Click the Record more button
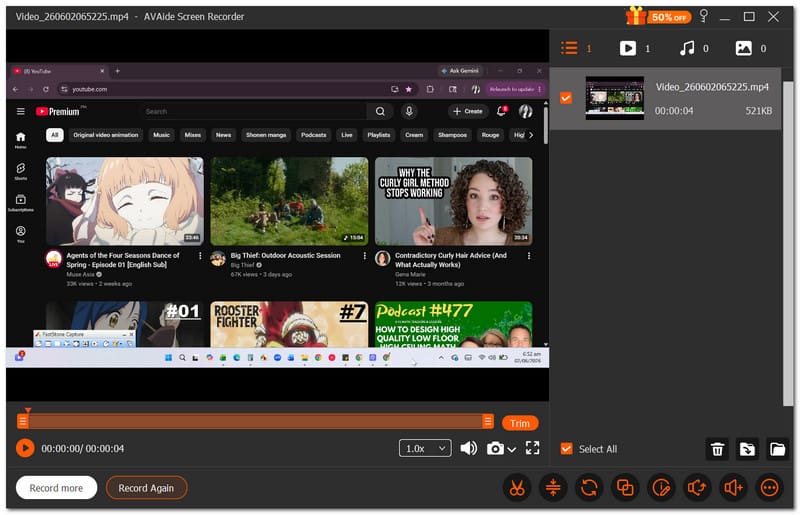800x515 pixels. (x=56, y=487)
